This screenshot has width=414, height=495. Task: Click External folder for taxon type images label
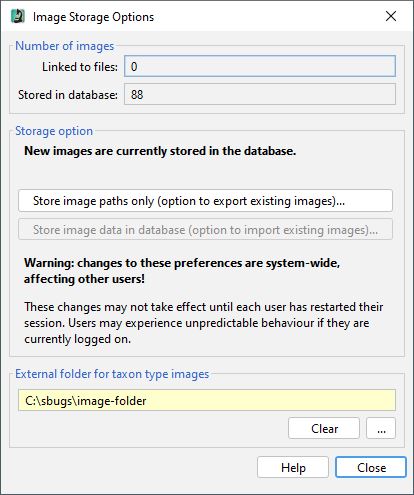point(112,374)
